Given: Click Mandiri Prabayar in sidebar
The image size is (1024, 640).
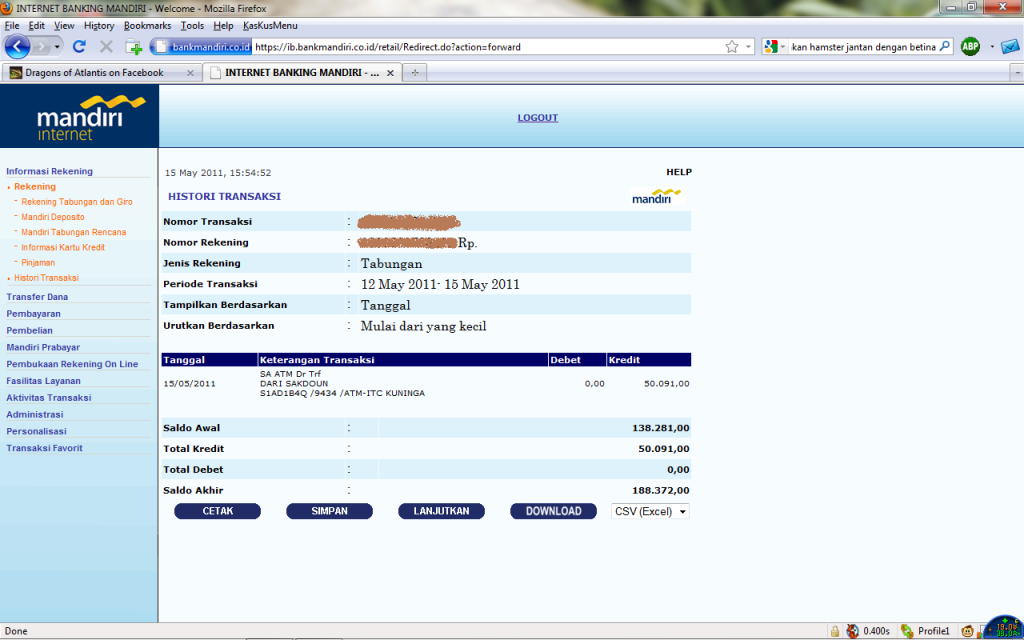Looking at the screenshot, I should tap(43, 347).
